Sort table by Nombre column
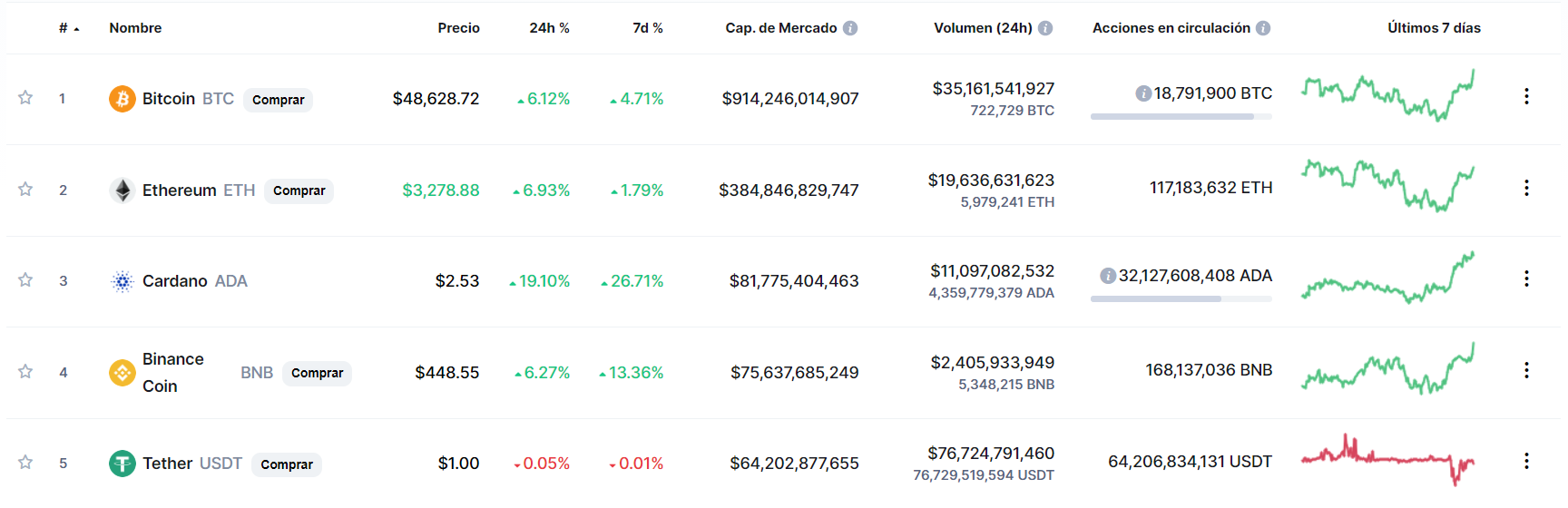Viewport: 1568px width, 508px height. point(135,28)
